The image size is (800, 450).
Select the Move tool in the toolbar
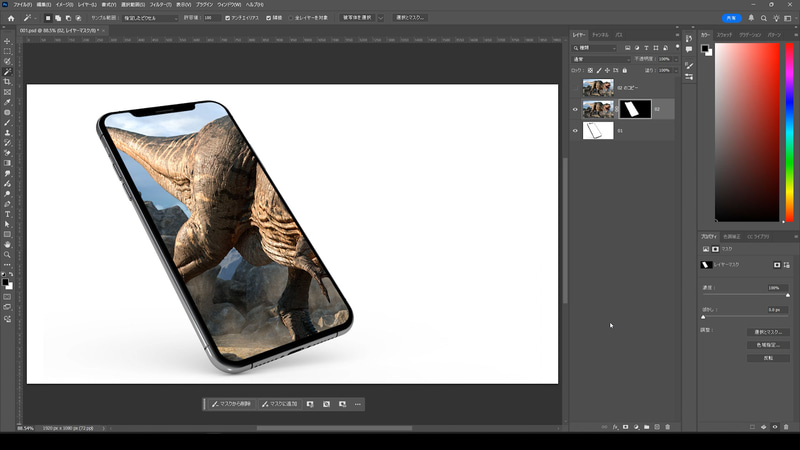pos(7,41)
